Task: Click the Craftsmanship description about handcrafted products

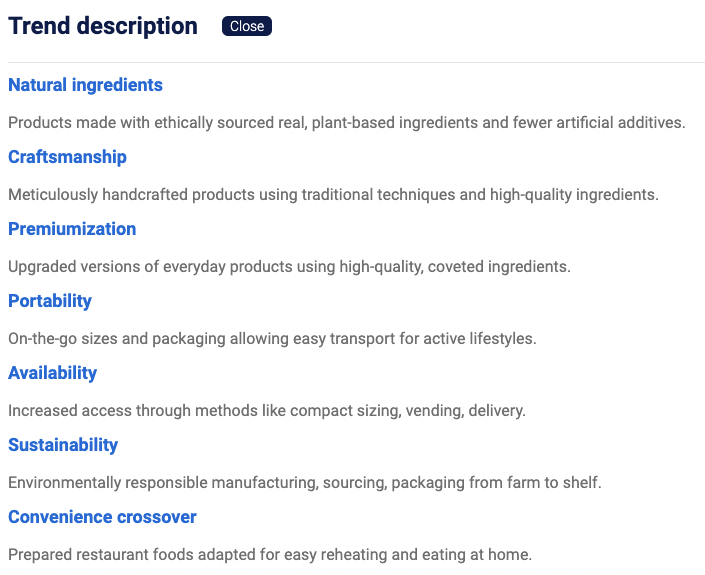Action: tap(333, 195)
